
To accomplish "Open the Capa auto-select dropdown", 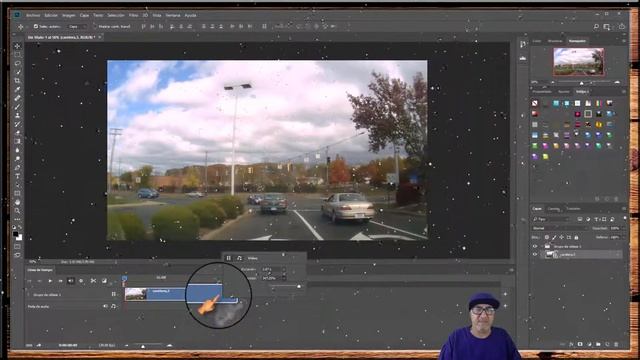I will (x=77, y=27).
